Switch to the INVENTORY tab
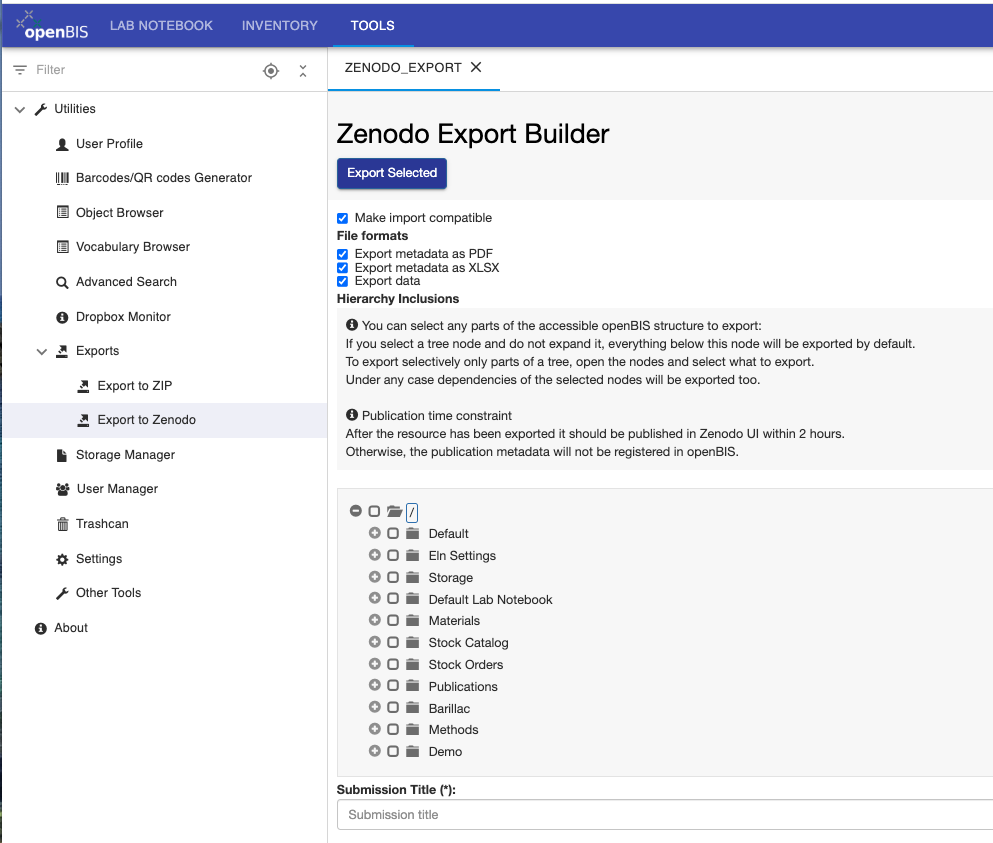 [279, 25]
